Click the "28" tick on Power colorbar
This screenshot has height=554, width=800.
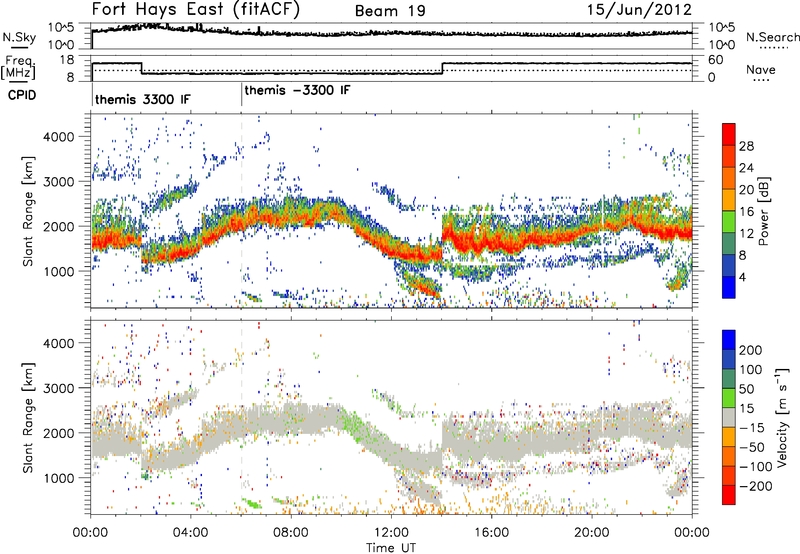coord(746,146)
